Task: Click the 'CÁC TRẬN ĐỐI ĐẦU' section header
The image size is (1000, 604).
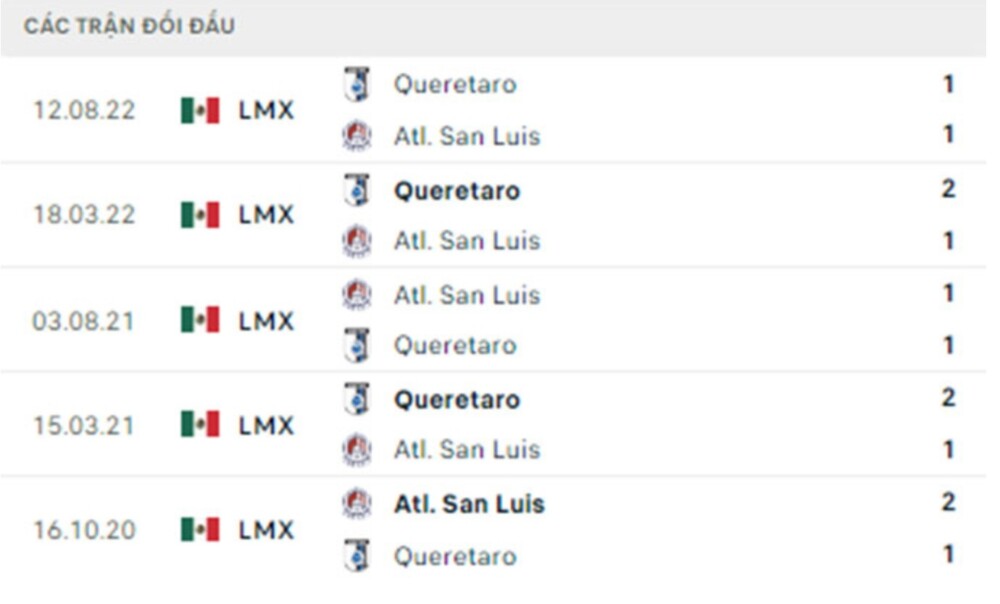Action: (130, 27)
